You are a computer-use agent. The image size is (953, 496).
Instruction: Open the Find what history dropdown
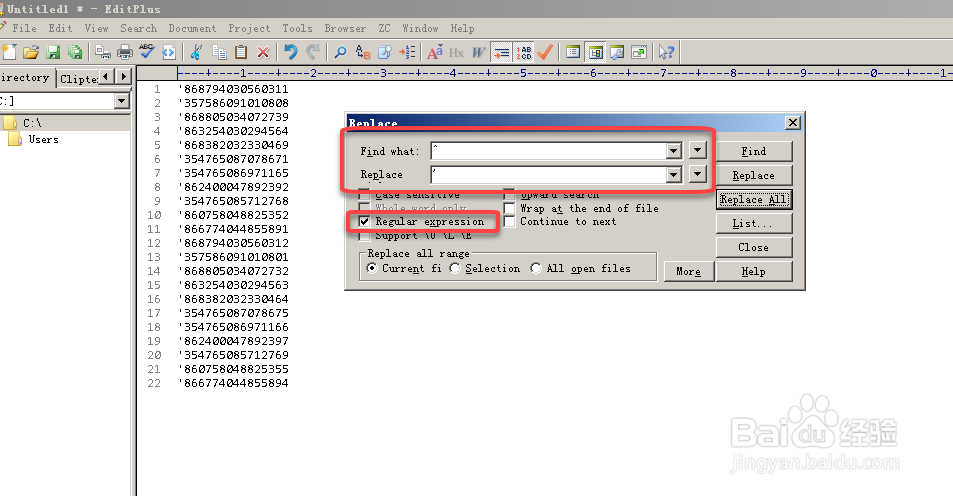tap(673, 151)
